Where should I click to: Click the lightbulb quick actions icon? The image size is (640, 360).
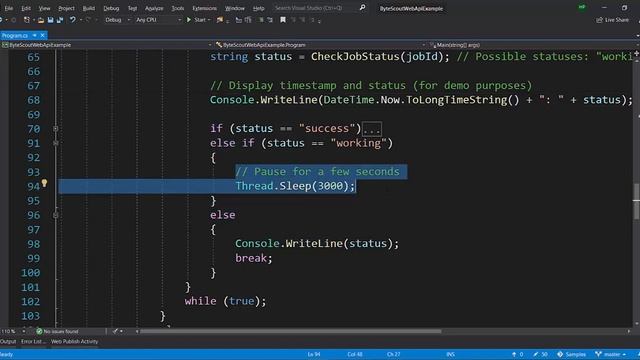[x=44, y=183]
